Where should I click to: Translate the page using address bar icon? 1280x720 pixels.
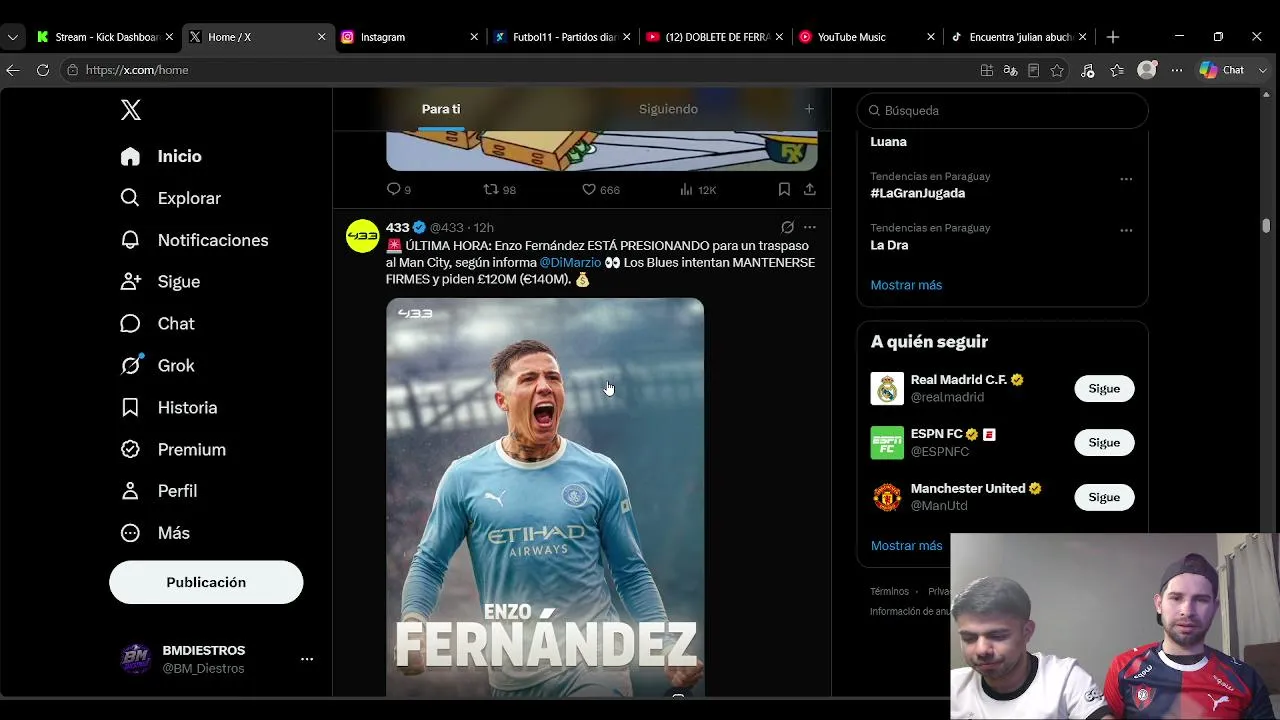(1010, 70)
